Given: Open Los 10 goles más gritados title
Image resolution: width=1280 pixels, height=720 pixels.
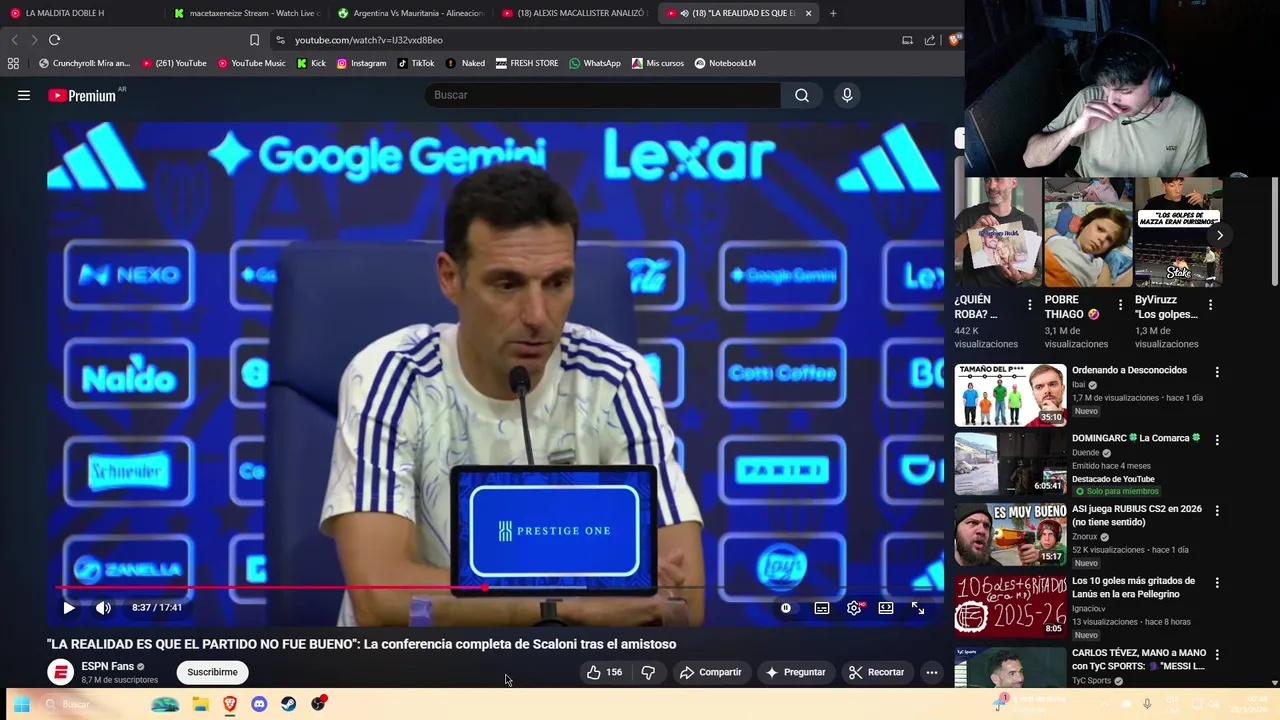Looking at the screenshot, I should coord(1133,587).
